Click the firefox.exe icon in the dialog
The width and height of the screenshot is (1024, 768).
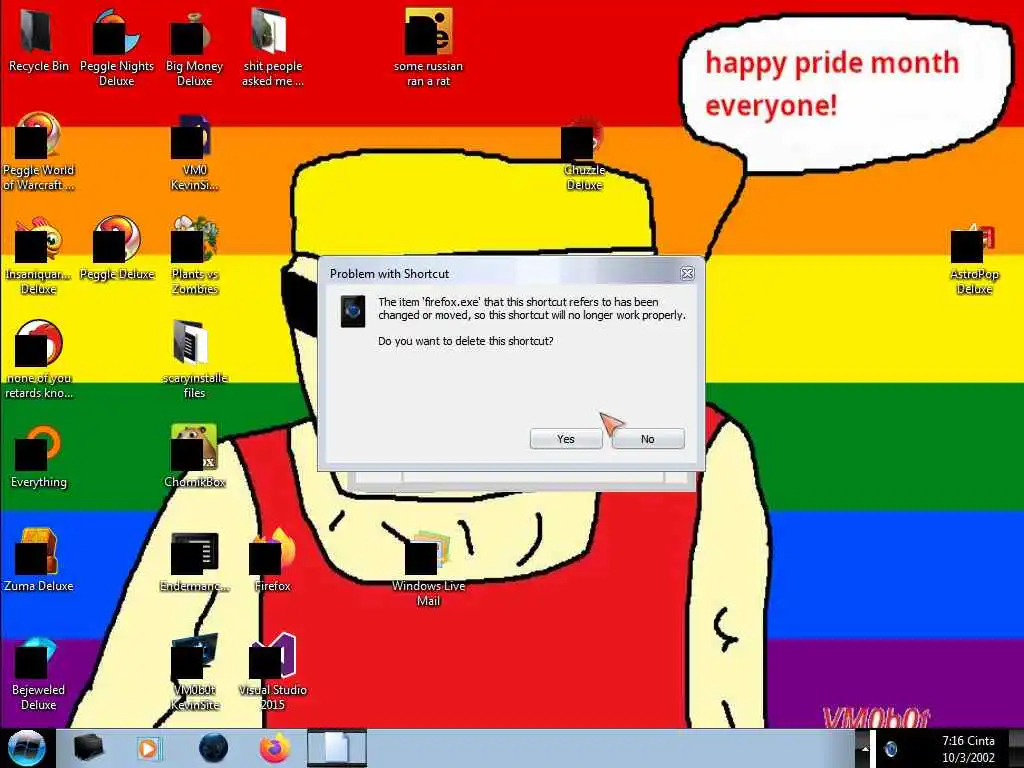[353, 311]
